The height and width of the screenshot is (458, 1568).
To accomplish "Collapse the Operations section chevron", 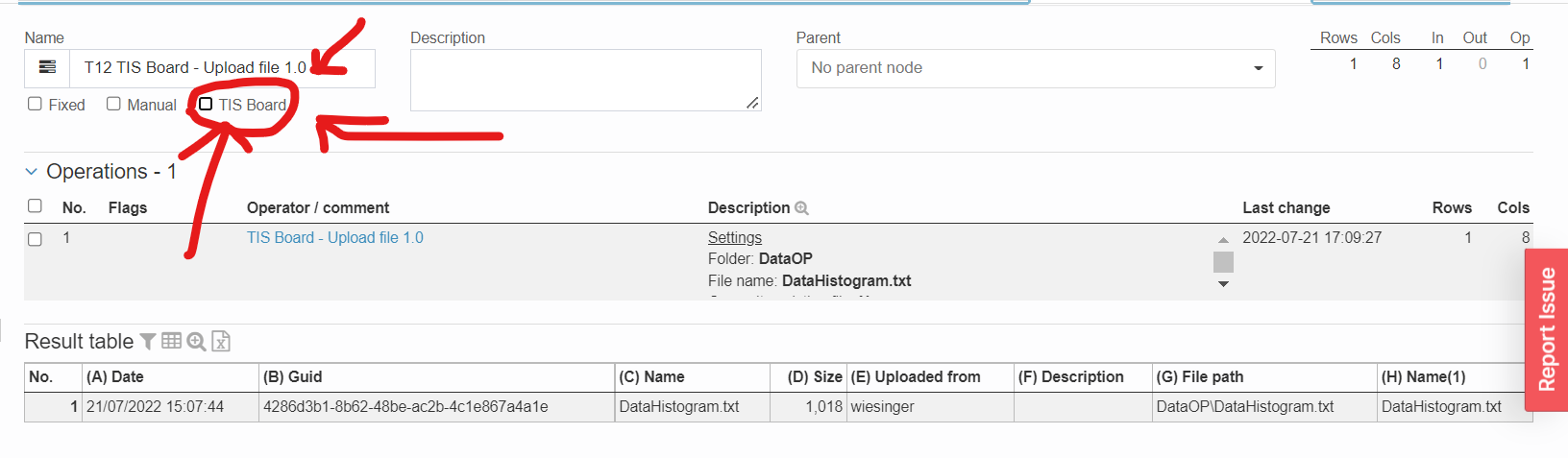I will pyautogui.click(x=31, y=172).
